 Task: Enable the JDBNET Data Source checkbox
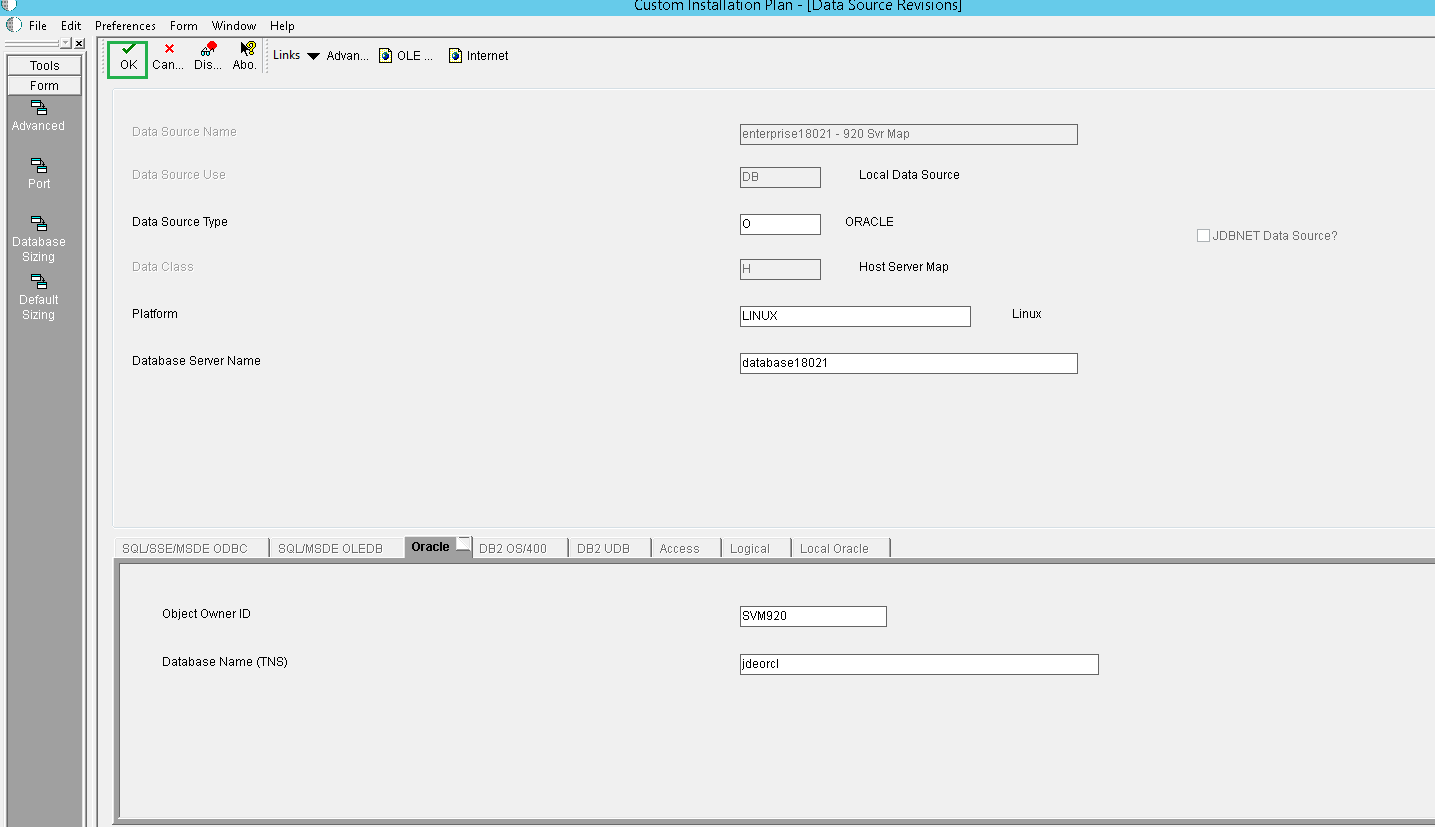point(1203,235)
